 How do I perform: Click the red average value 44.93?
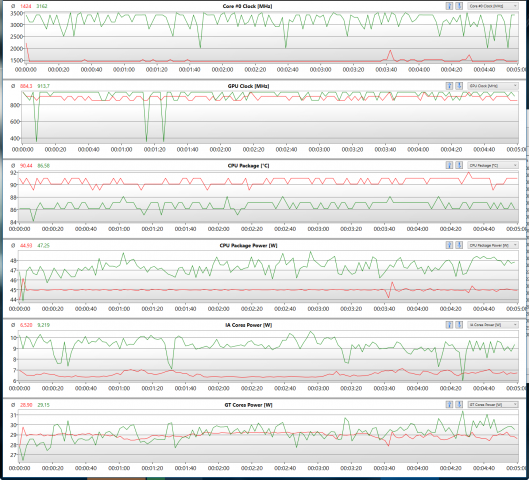(26, 246)
